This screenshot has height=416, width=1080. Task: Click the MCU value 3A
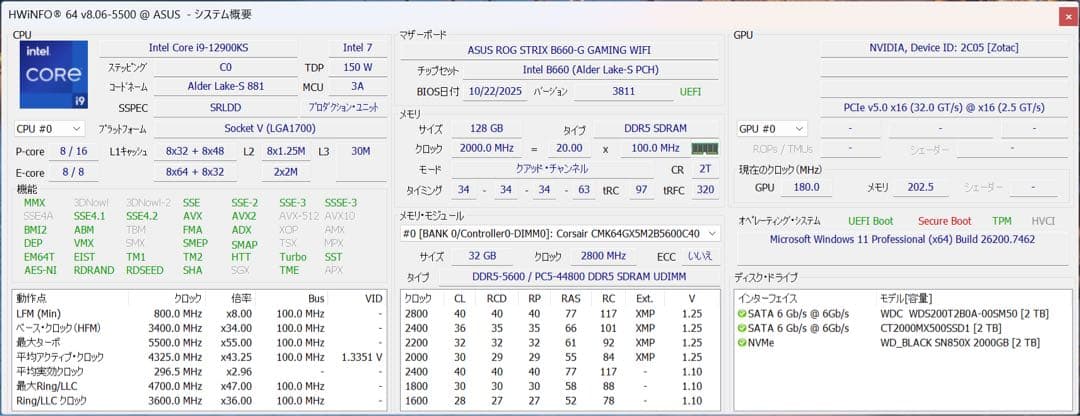357,87
